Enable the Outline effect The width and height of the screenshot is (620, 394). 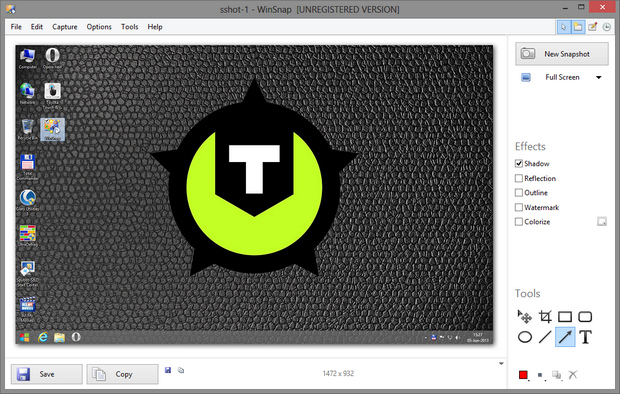tap(519, 193)
